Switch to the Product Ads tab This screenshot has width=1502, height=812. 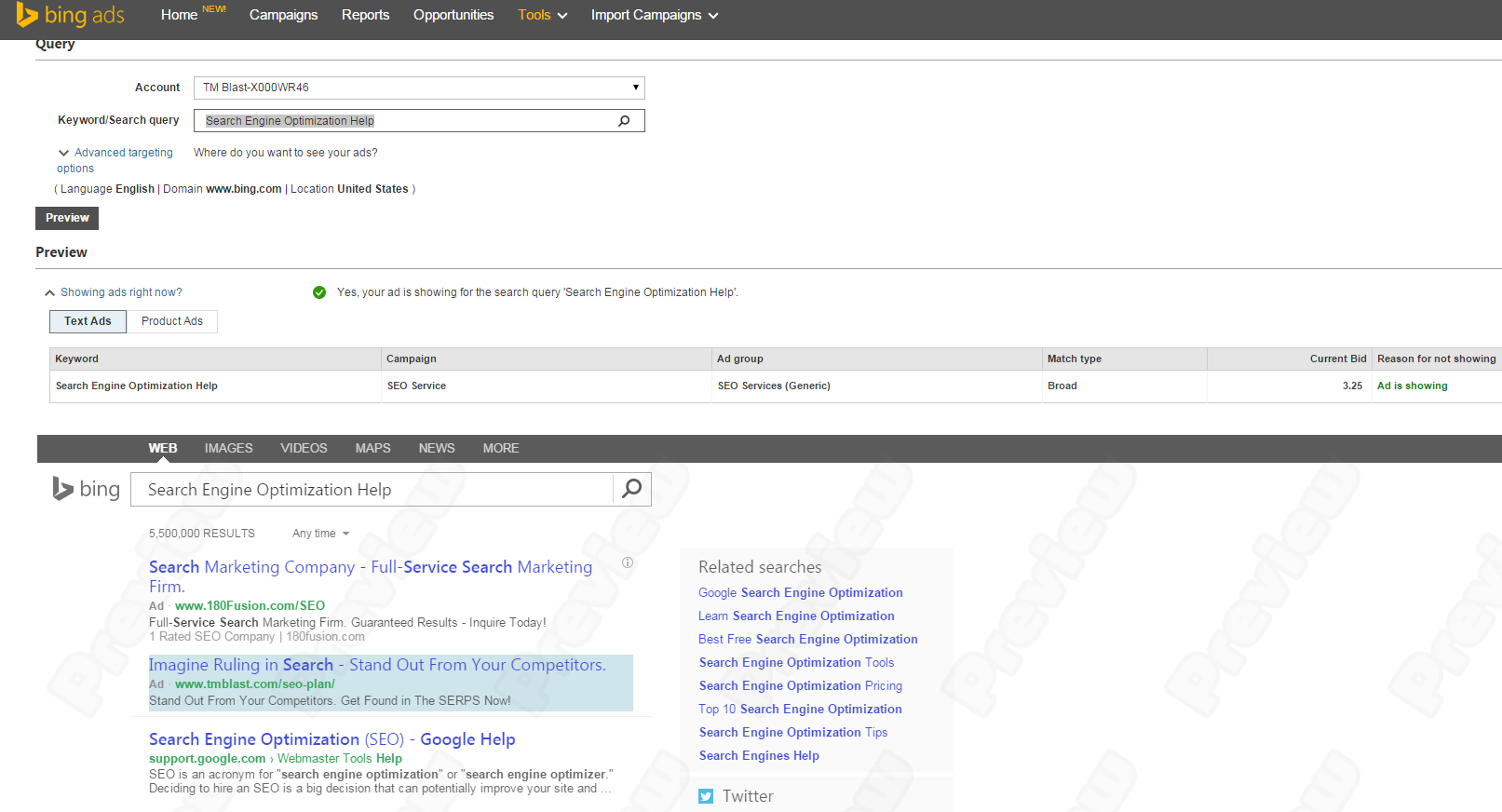(172, 321)
